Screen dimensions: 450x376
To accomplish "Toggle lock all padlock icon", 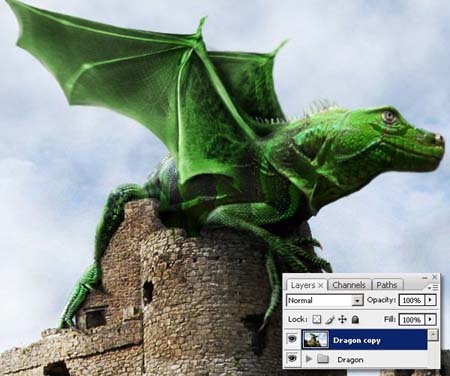I will coord(355,319).
